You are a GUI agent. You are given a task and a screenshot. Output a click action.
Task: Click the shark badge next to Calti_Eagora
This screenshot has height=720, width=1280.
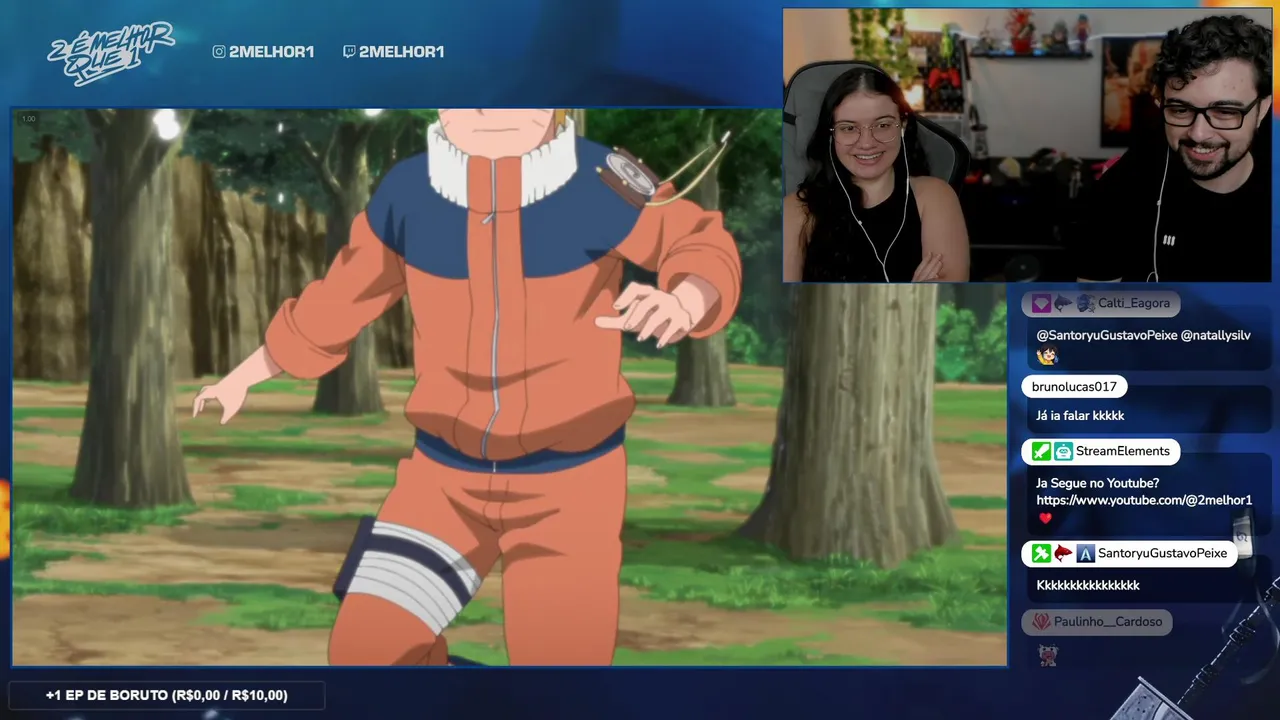(1063, 303)
